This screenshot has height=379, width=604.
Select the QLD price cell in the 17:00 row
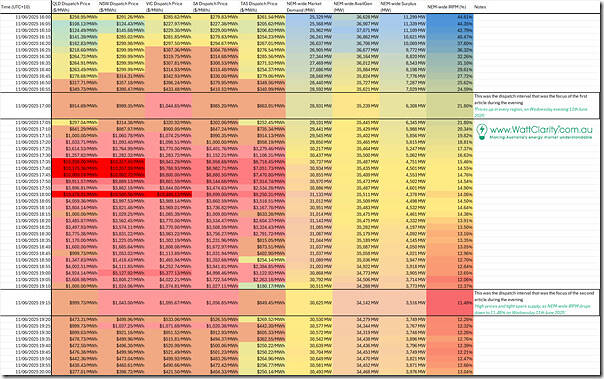pyautogui.click(x=75, y=106)
